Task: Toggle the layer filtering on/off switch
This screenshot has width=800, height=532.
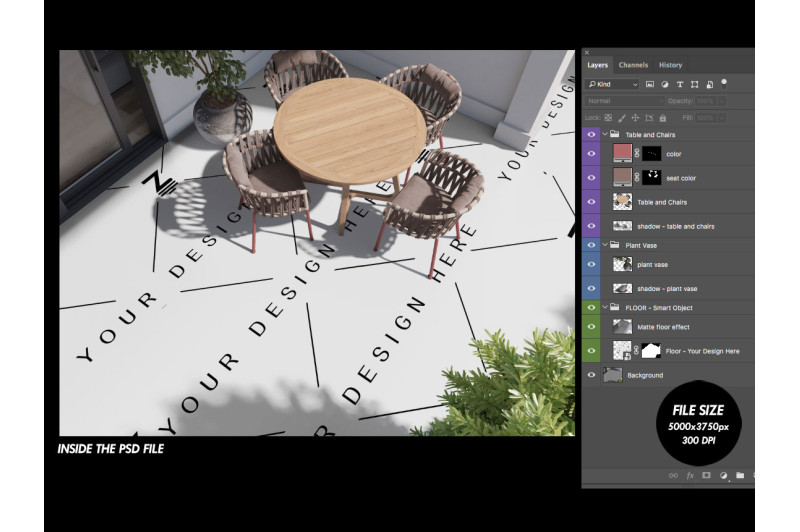Action: click(x=723, y=84)
